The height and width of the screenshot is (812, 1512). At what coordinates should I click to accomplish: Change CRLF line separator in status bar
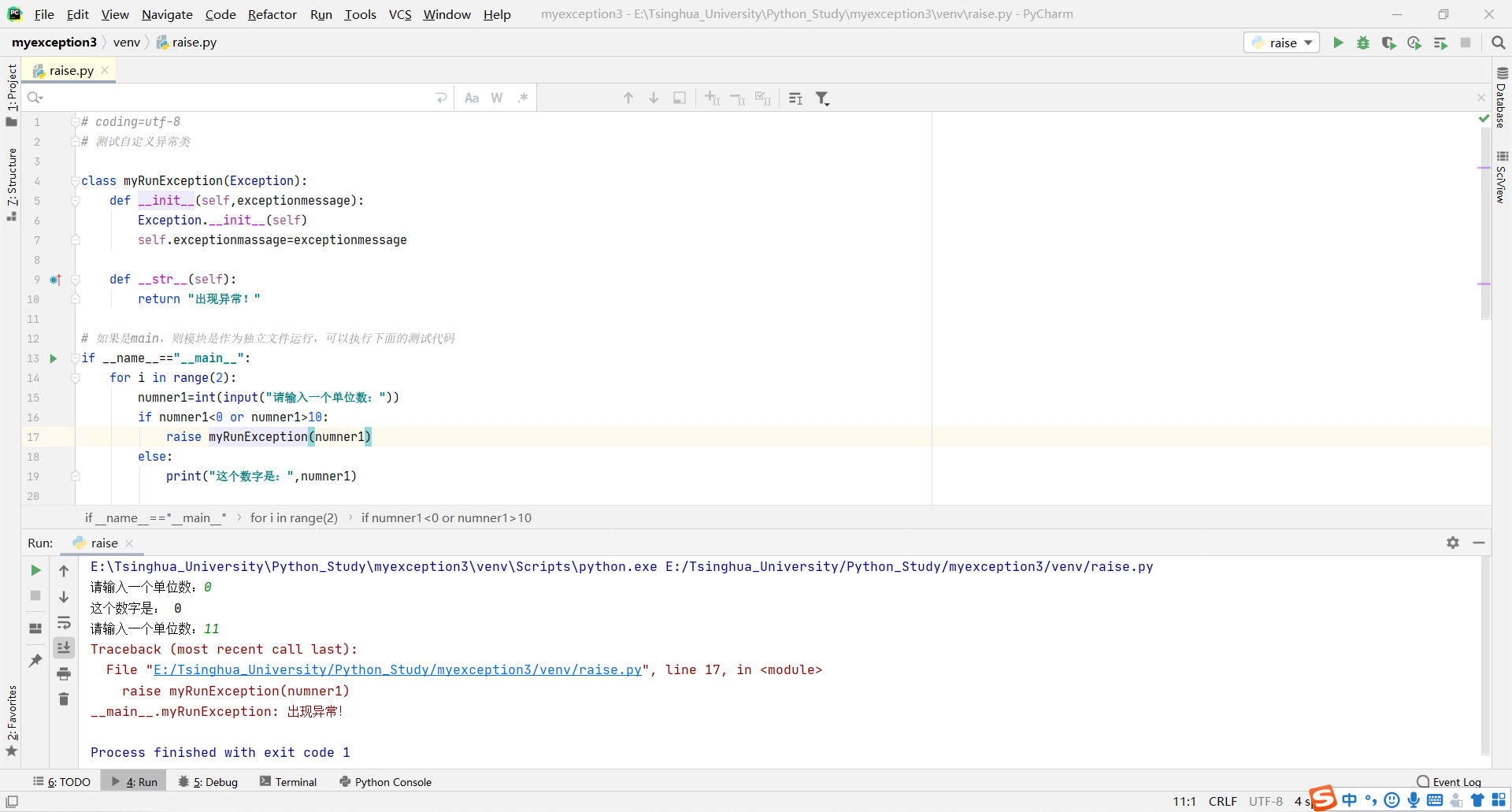[1222, 802]
